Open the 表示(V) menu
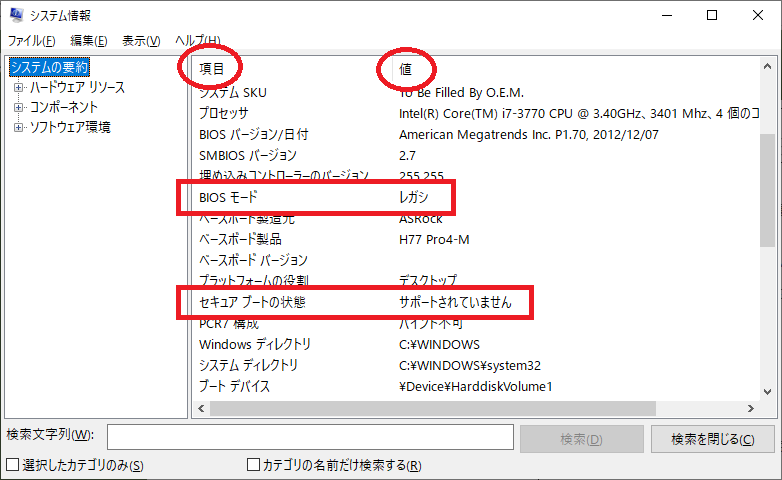Screen dimensions: 782x480 click(140, 41)
